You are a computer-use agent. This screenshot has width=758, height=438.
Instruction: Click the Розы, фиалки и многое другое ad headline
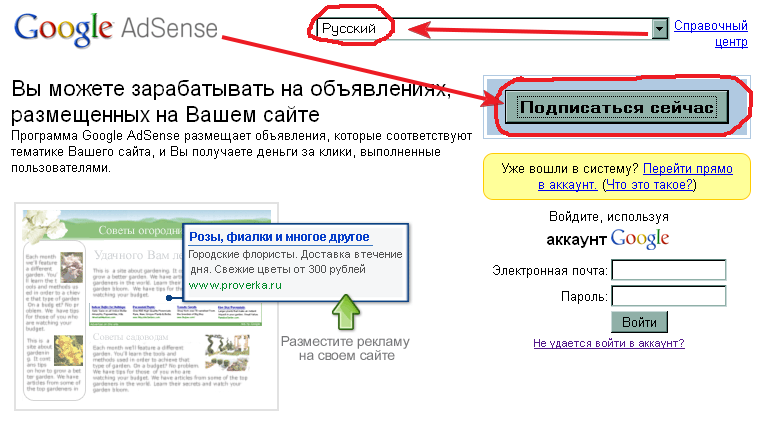pyautogui.click(x=279, y=238)
